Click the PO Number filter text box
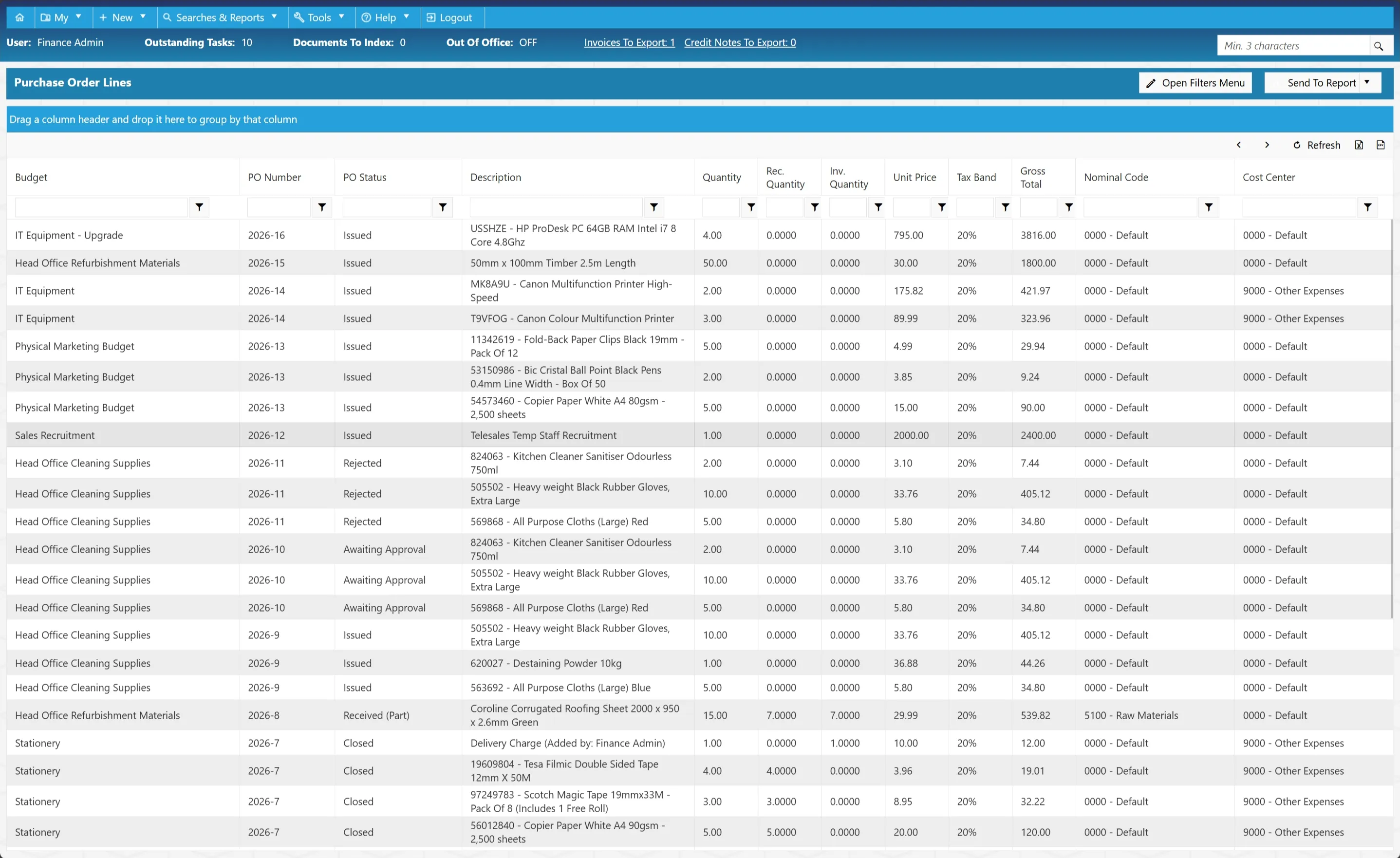 pyautogui.click(x=279, y=207)
